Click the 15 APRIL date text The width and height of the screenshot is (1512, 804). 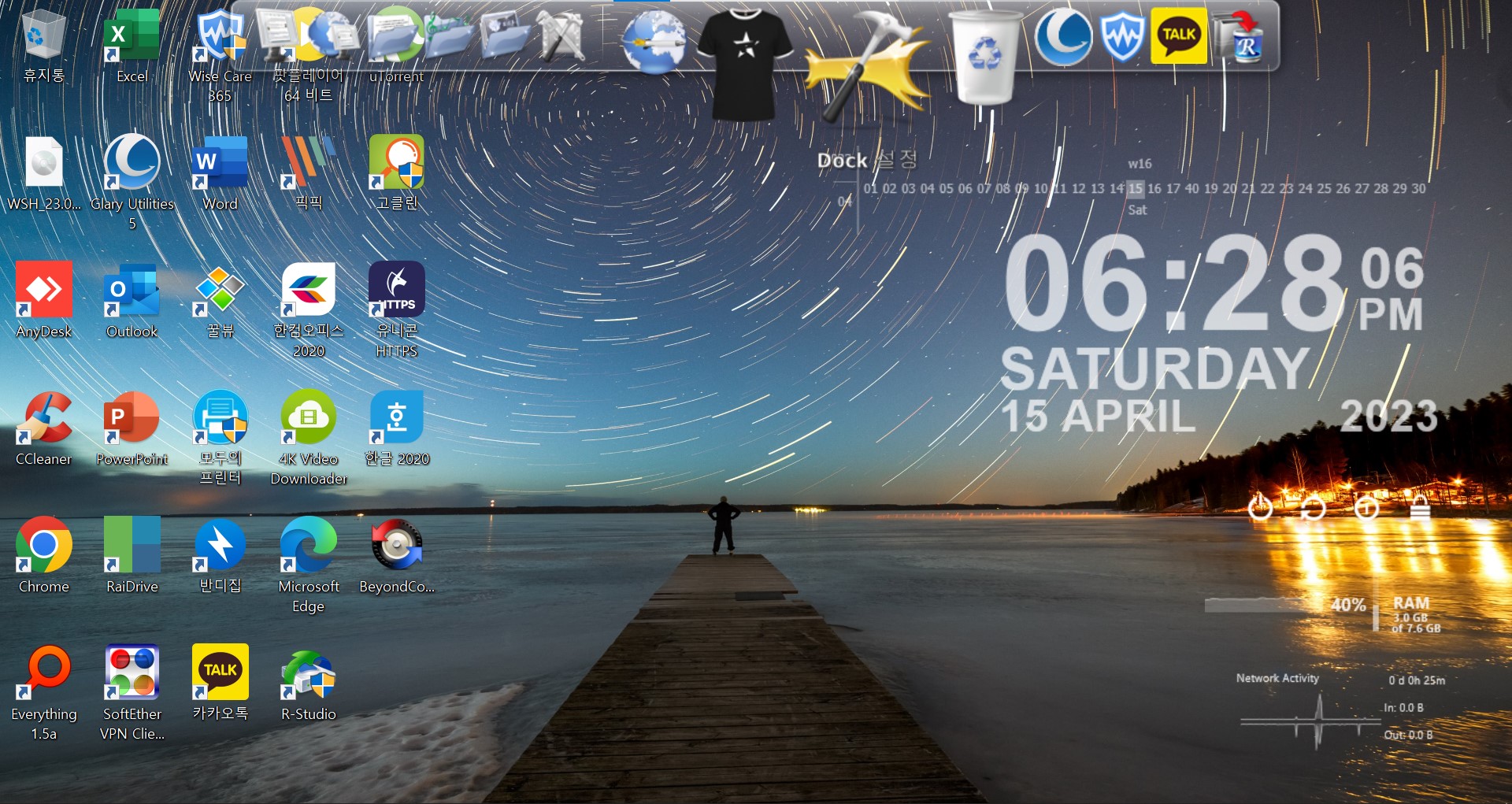[x=1099, y=416]
